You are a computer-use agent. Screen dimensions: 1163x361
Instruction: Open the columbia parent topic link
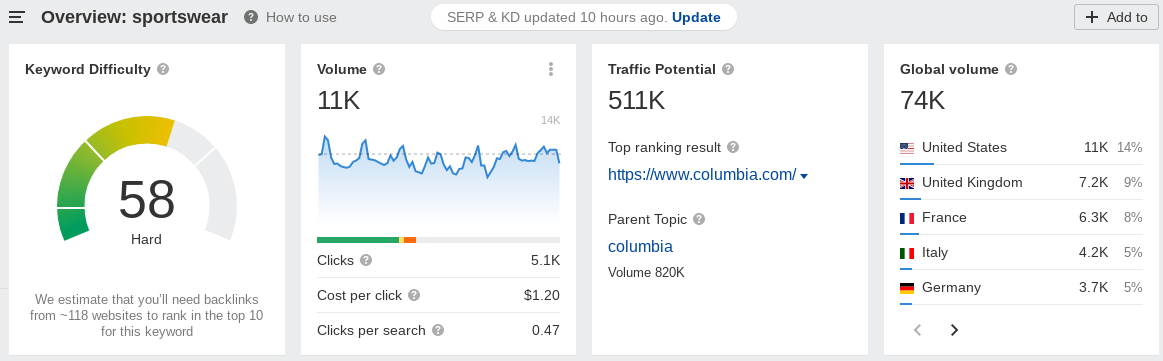tap(640, 246)
